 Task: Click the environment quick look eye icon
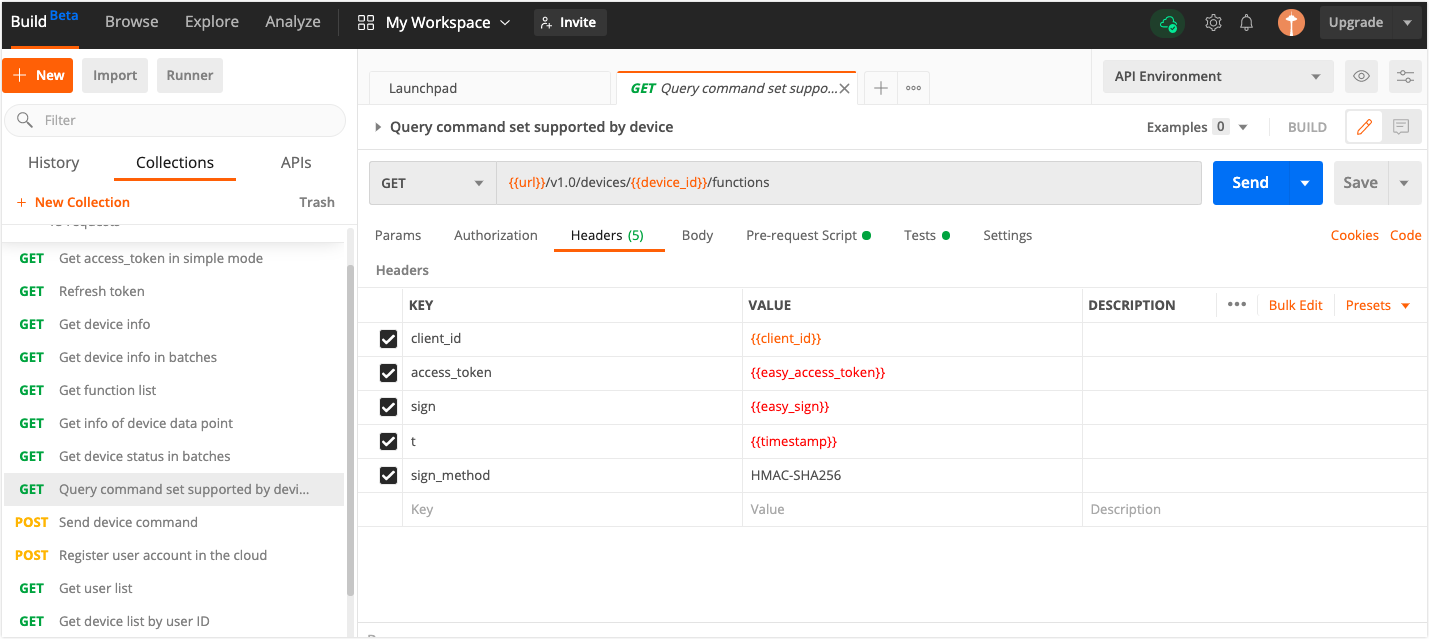point(1360,76)
